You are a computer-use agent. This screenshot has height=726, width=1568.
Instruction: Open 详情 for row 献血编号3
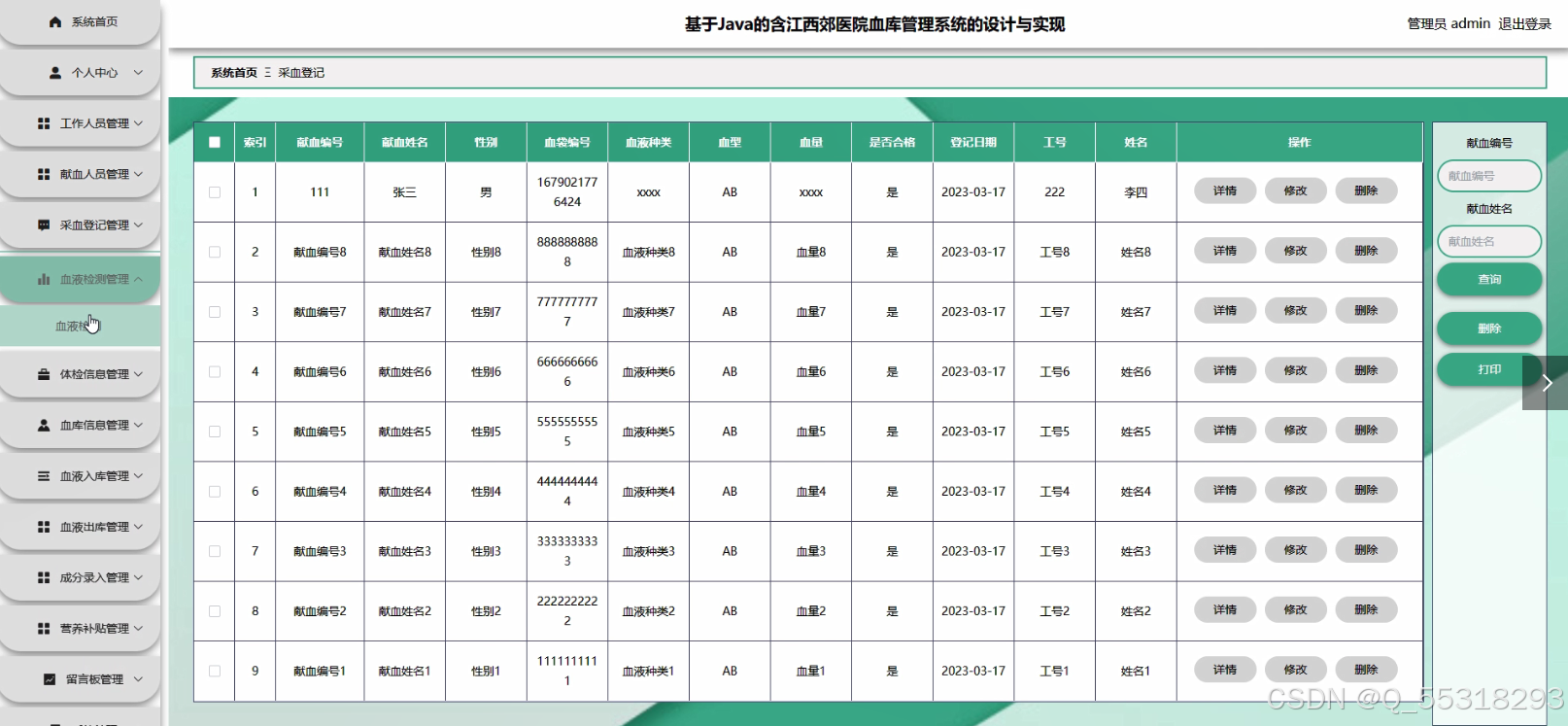(1225, 550)
